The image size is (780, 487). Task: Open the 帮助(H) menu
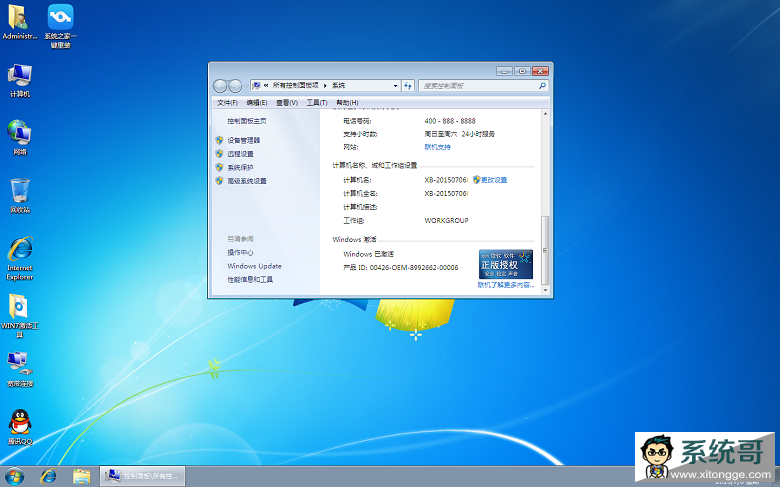point(347,102)
